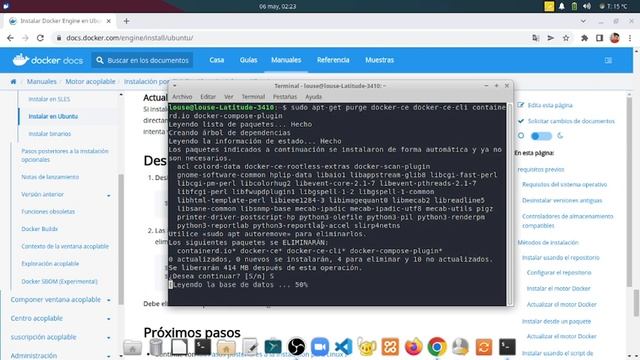640x360 pixels.
Task: Jump to Configurar el repositorio section
Action: pos(559,273)
